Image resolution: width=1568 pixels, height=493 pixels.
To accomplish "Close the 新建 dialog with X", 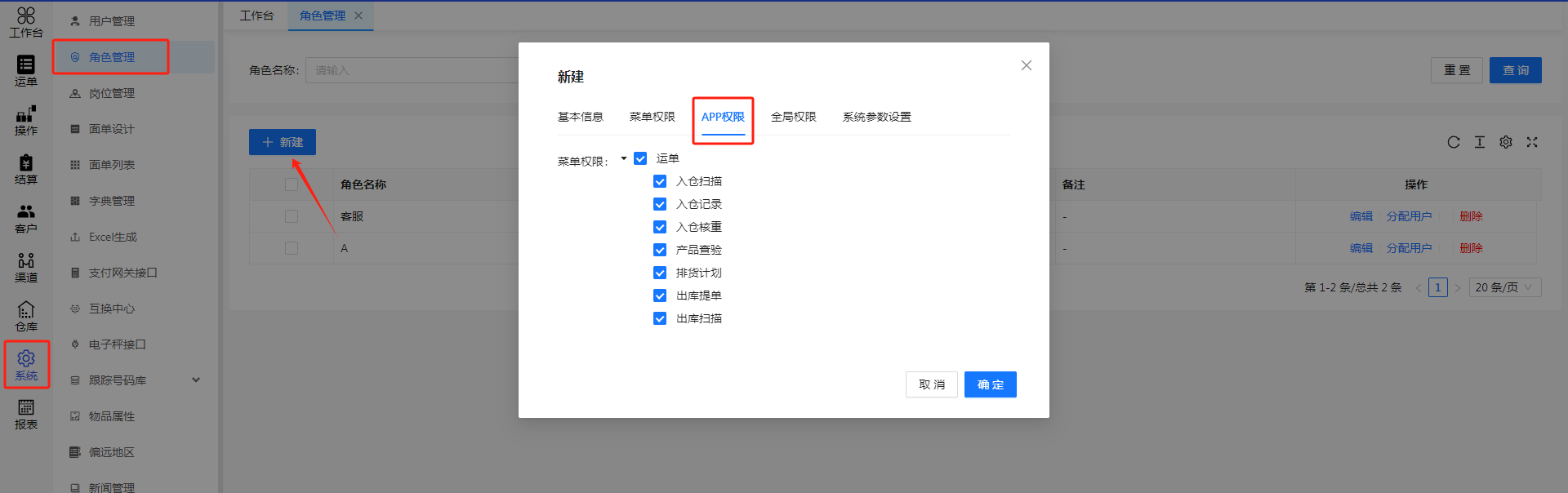I will [x=1027, y=65].
